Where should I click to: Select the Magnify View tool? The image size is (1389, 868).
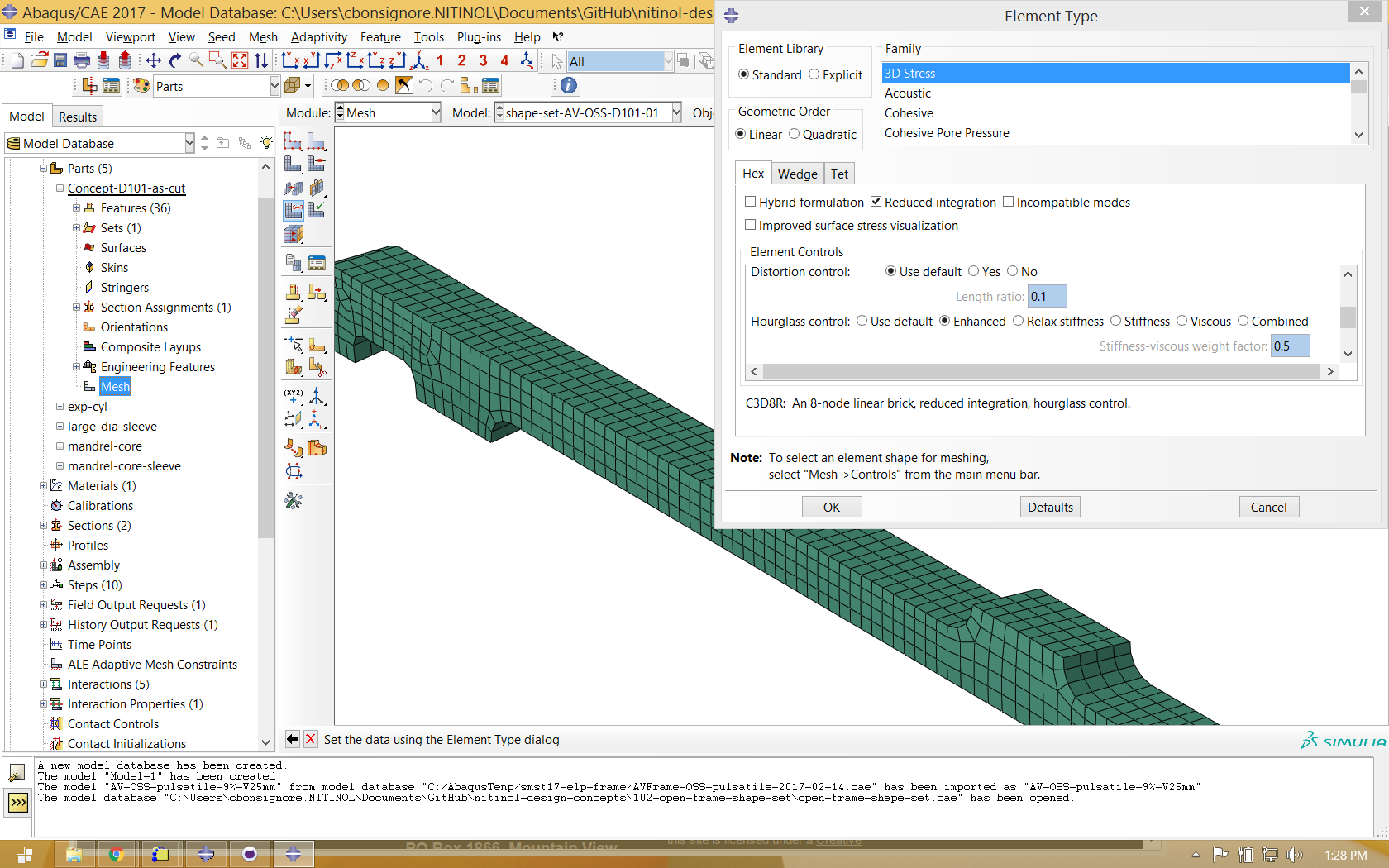(197, 60)
